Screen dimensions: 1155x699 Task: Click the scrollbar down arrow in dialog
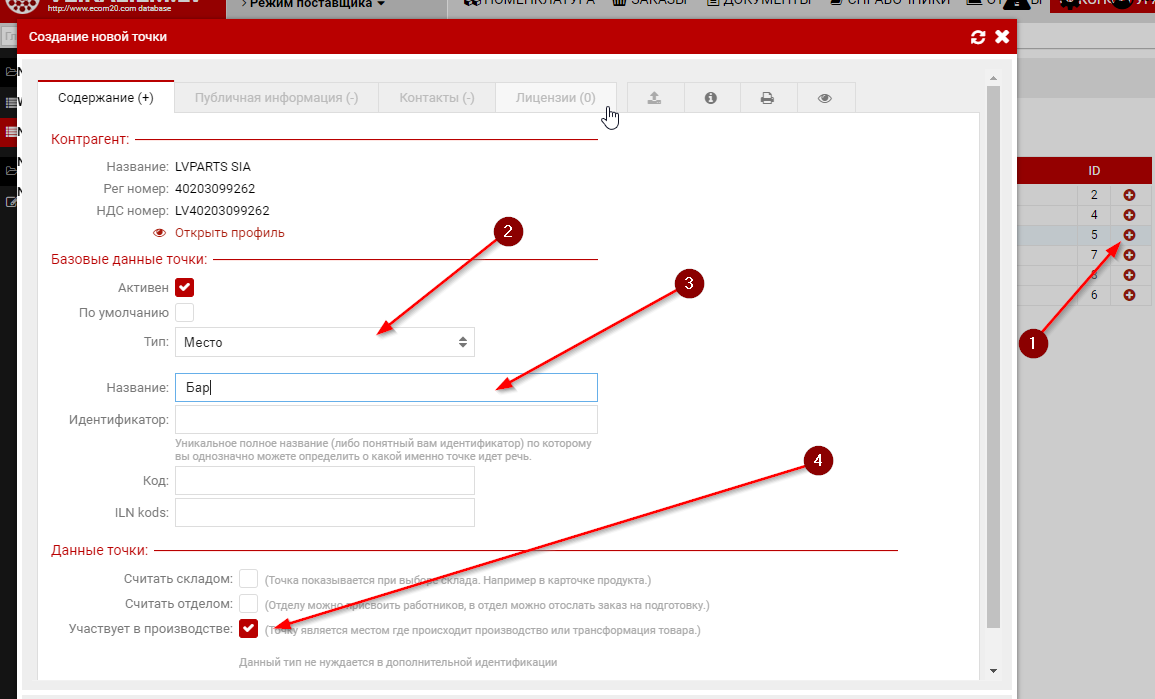coord(992,670)
